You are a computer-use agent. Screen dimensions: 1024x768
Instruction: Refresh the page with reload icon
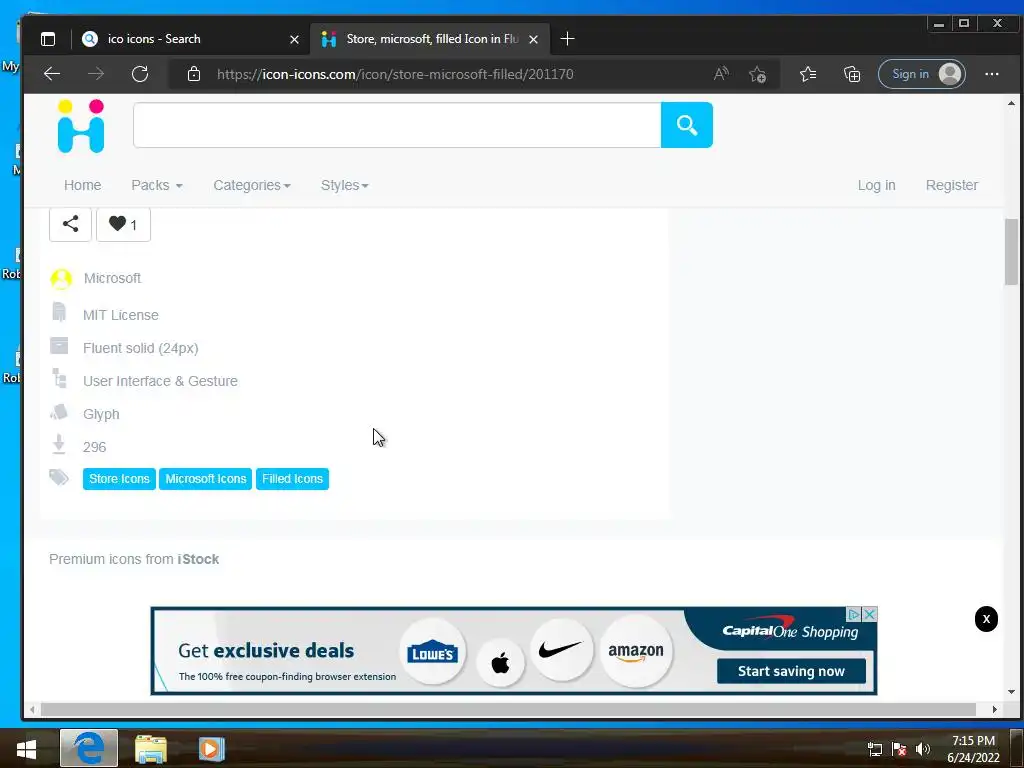(x=140, y=74)
